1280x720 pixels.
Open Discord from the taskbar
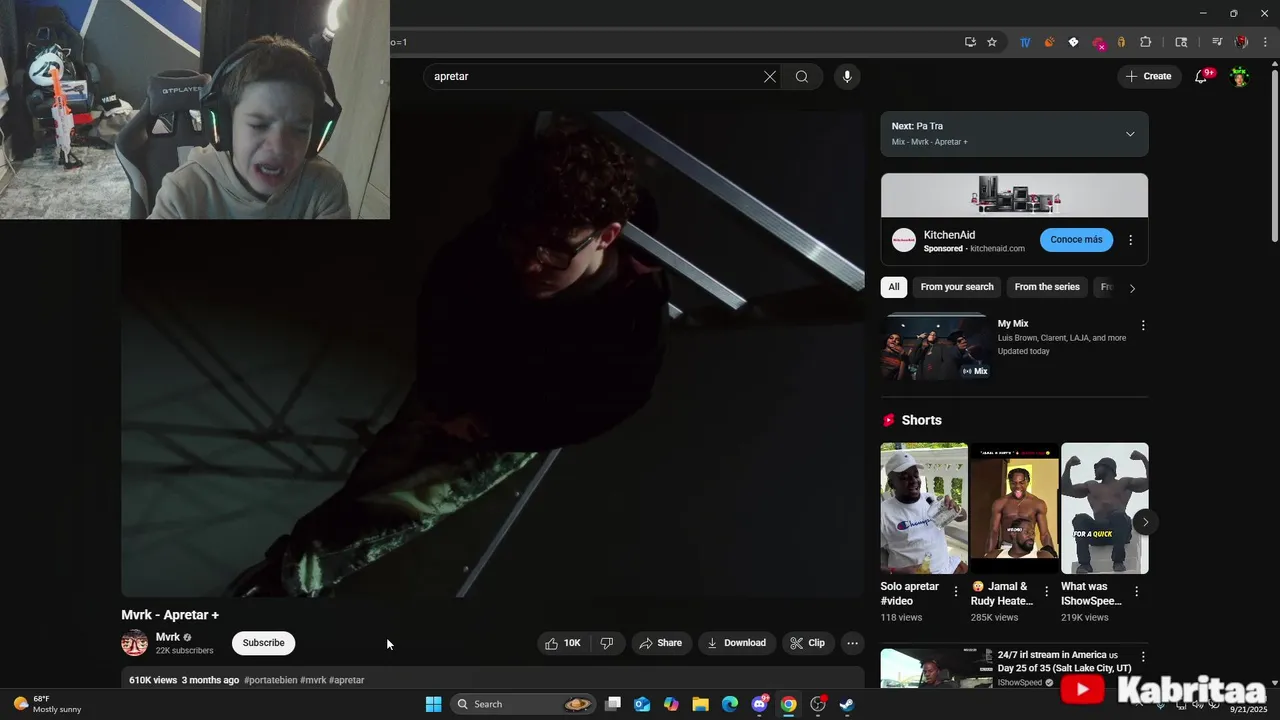759,704
